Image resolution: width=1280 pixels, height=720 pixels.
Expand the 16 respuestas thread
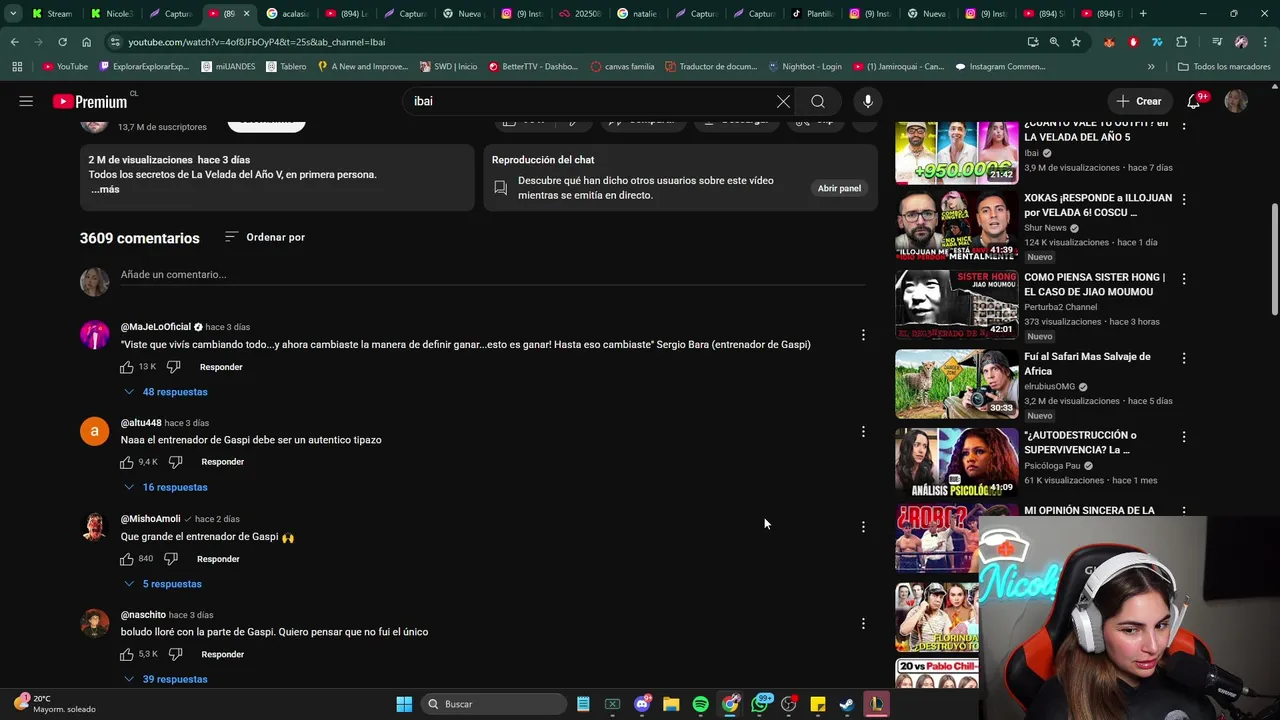pyautogui.click(x=166, y=487)
